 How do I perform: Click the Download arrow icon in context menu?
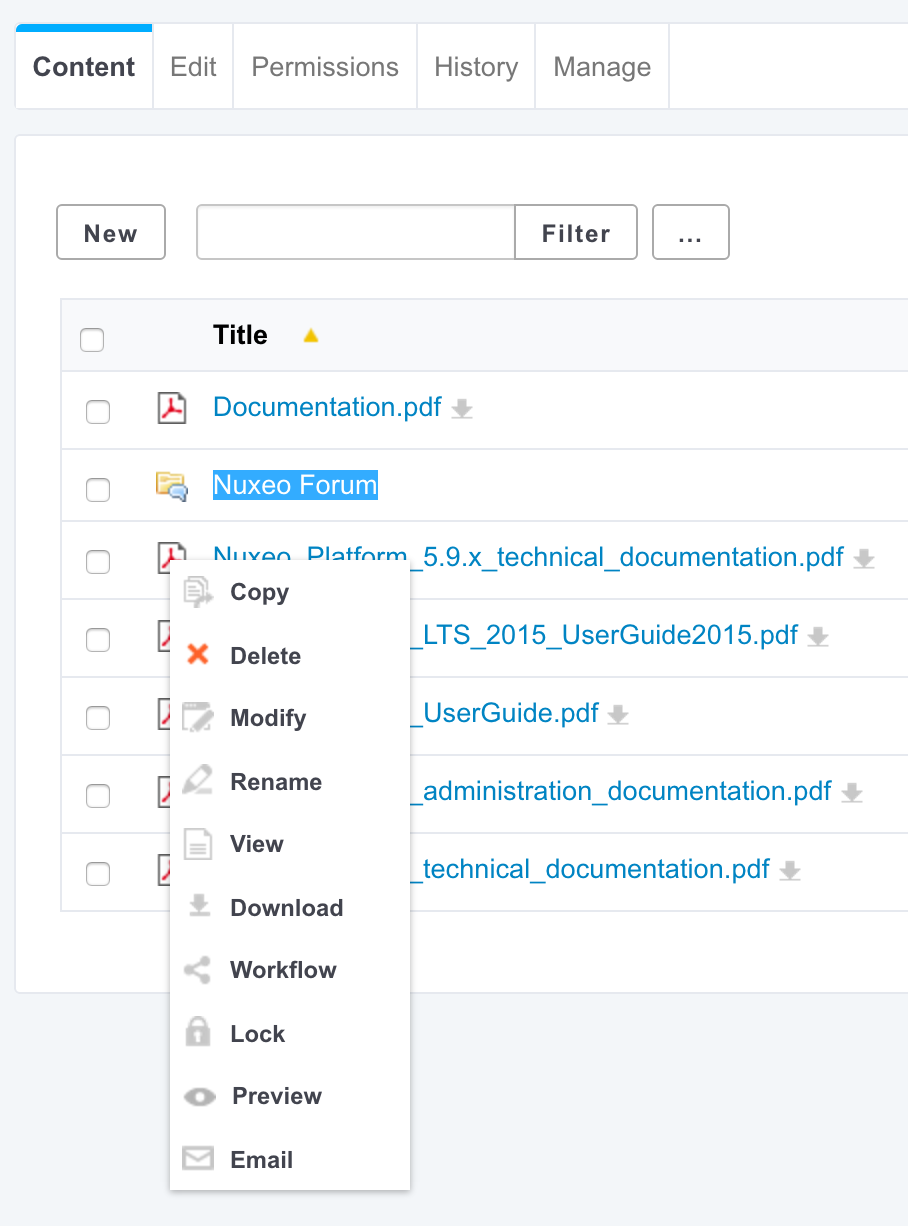199,907
